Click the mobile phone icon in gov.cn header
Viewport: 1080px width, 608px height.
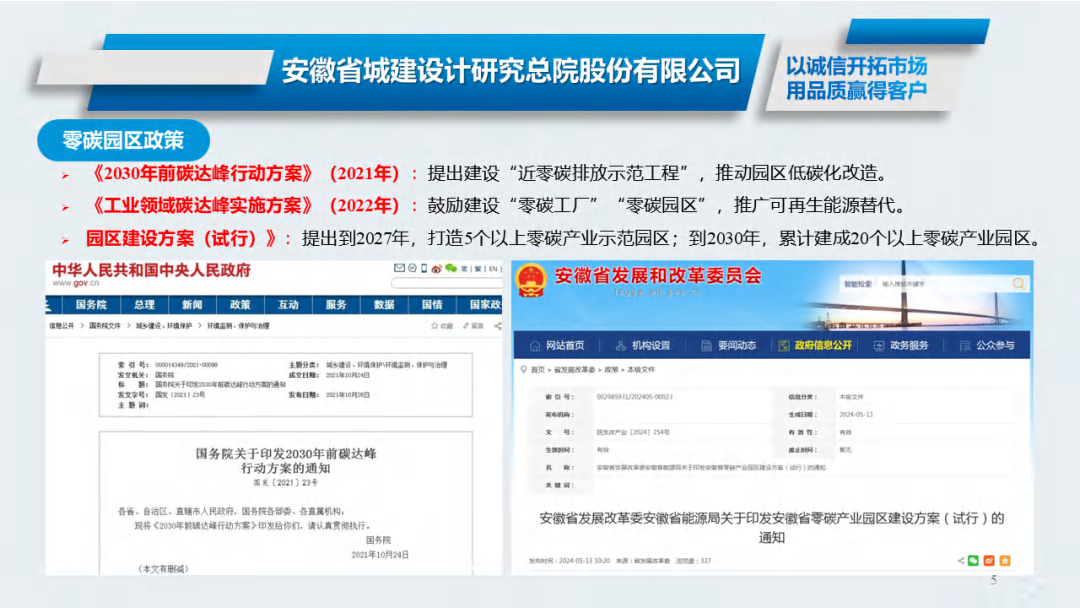(423, 268)
